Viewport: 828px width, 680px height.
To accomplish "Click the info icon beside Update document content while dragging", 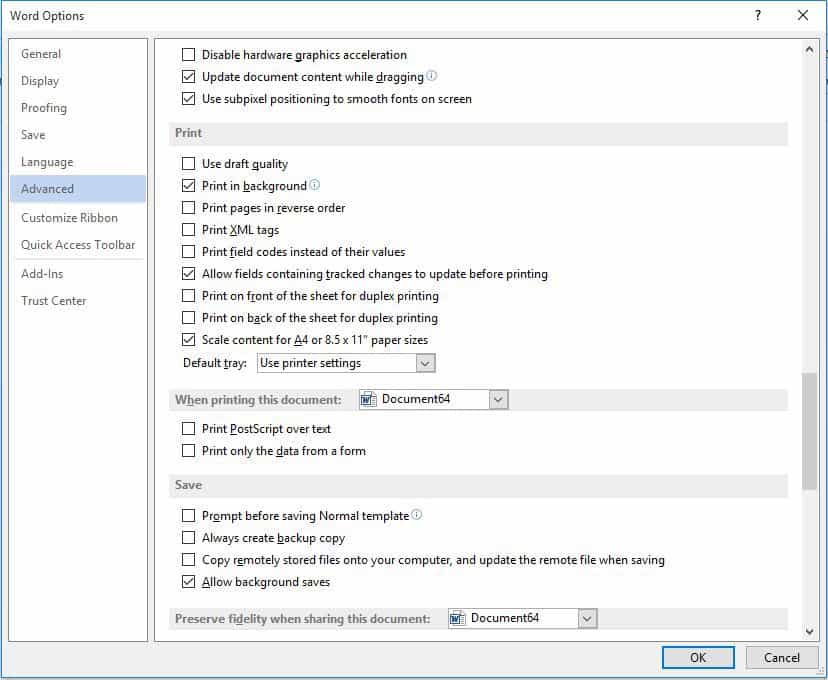I will 431,75.
